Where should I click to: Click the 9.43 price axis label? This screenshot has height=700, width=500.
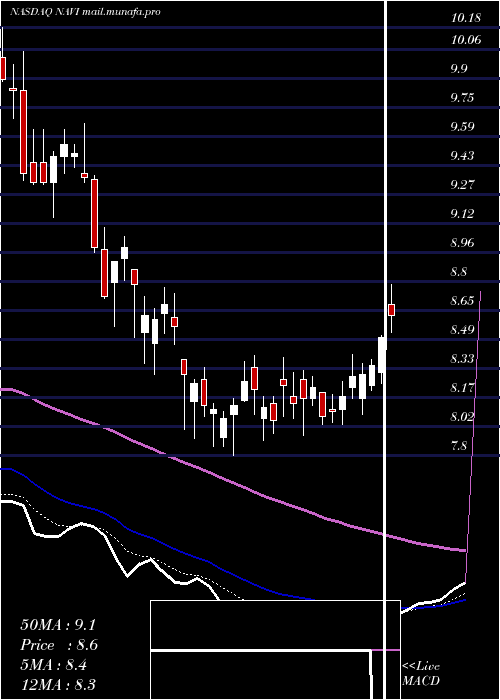point(462,156)
